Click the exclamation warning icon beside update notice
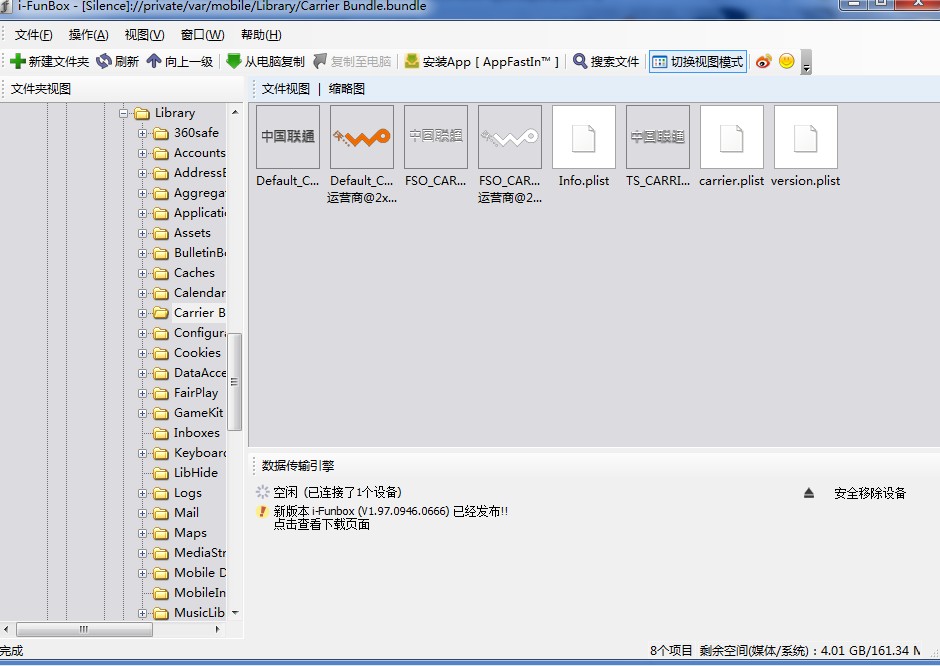Image resolution: width=940 pixels, height=666 pixels. click(x=262, y=511)
